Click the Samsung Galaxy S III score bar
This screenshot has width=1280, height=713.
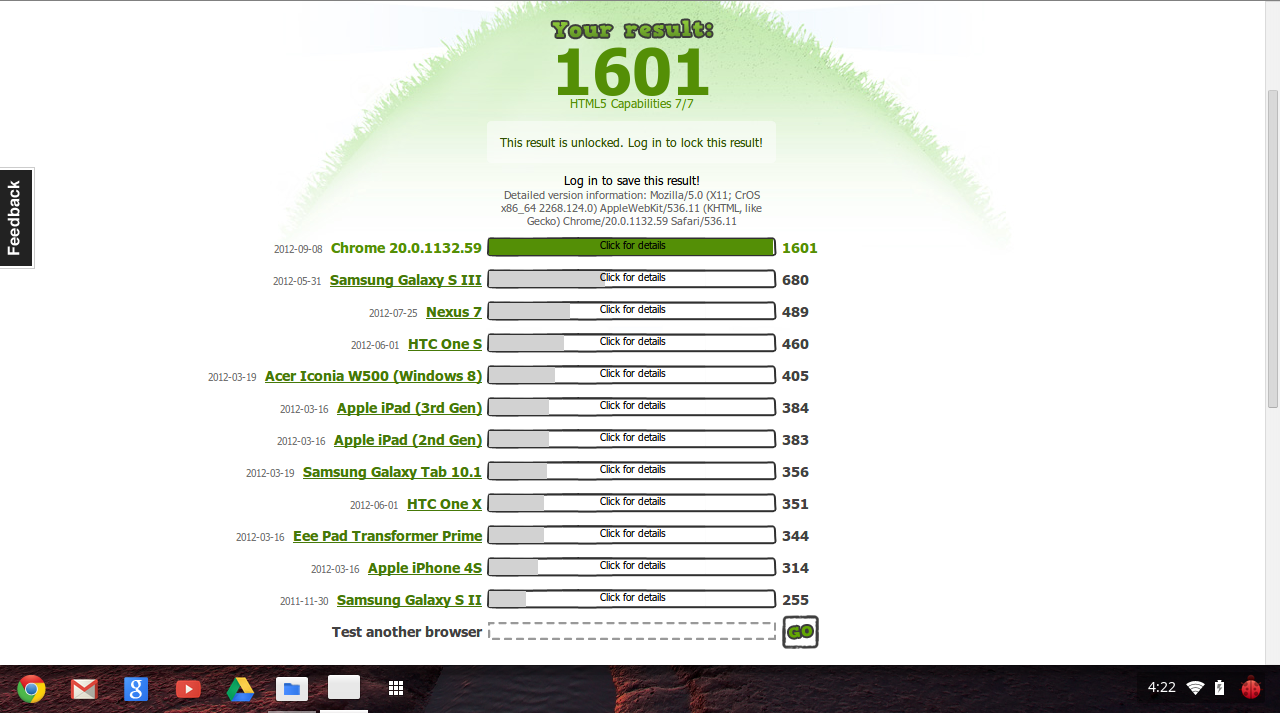(x=631, y=279)
